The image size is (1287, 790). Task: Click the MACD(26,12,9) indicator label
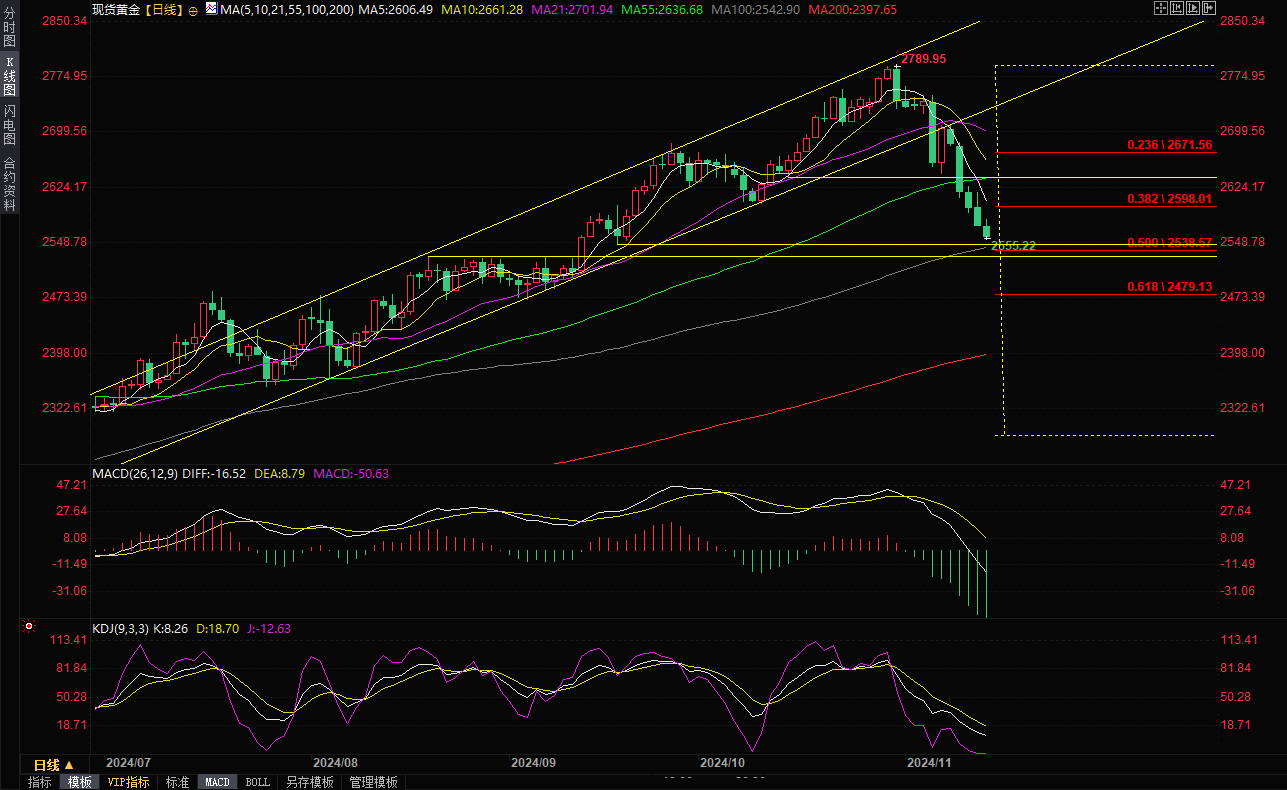(x=135, y=473)
